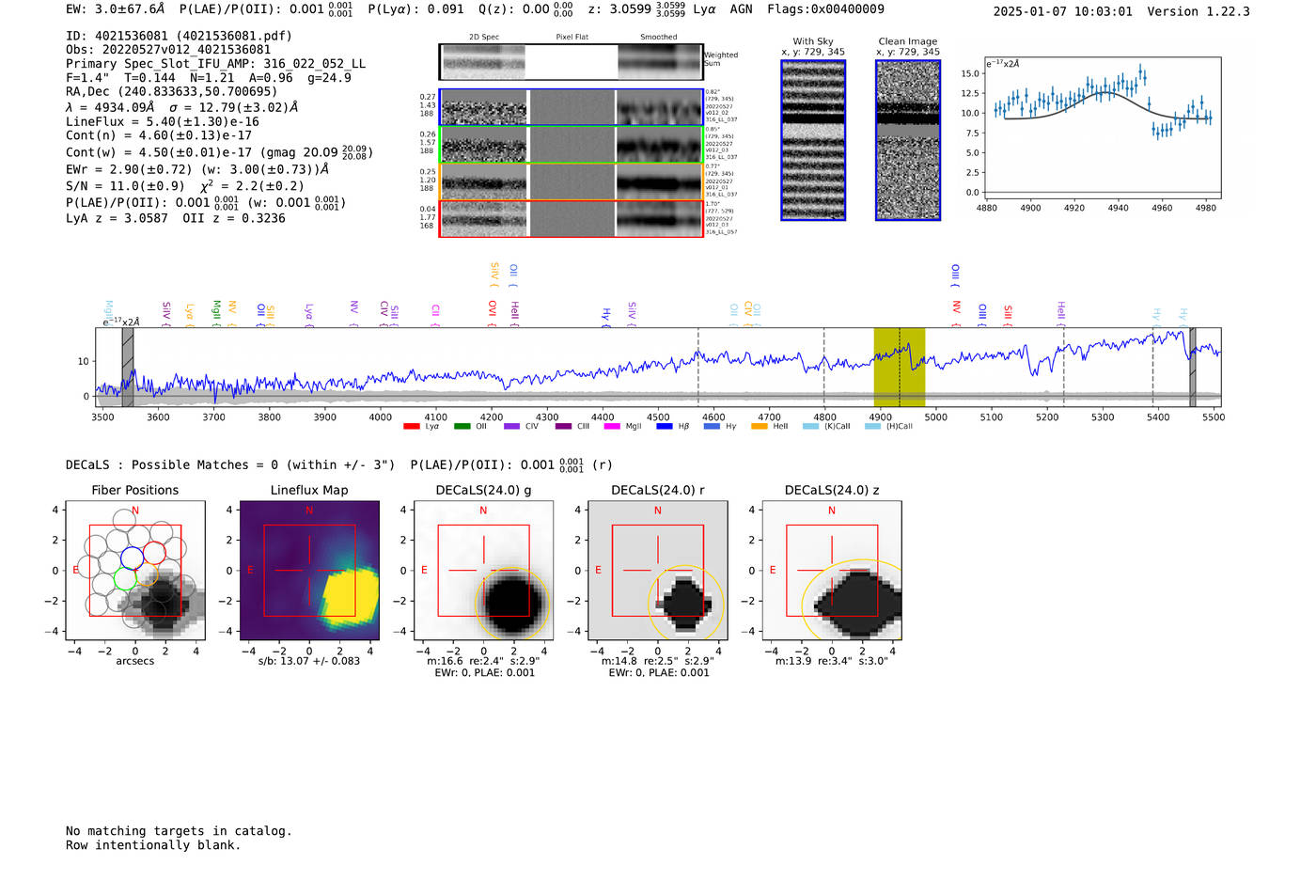
Task: Click the green-outlined Smoothed cutout
Action: pyautogui.click(x=660, y=145)
